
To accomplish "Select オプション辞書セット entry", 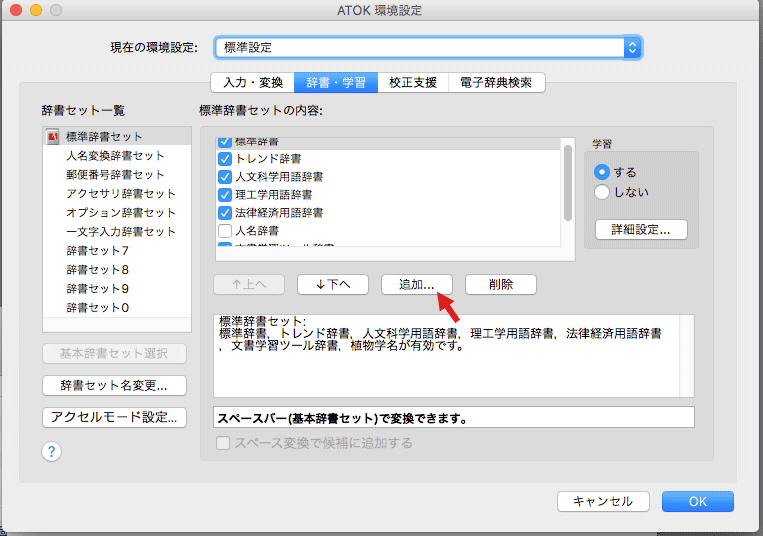I will tap(117, 213).
